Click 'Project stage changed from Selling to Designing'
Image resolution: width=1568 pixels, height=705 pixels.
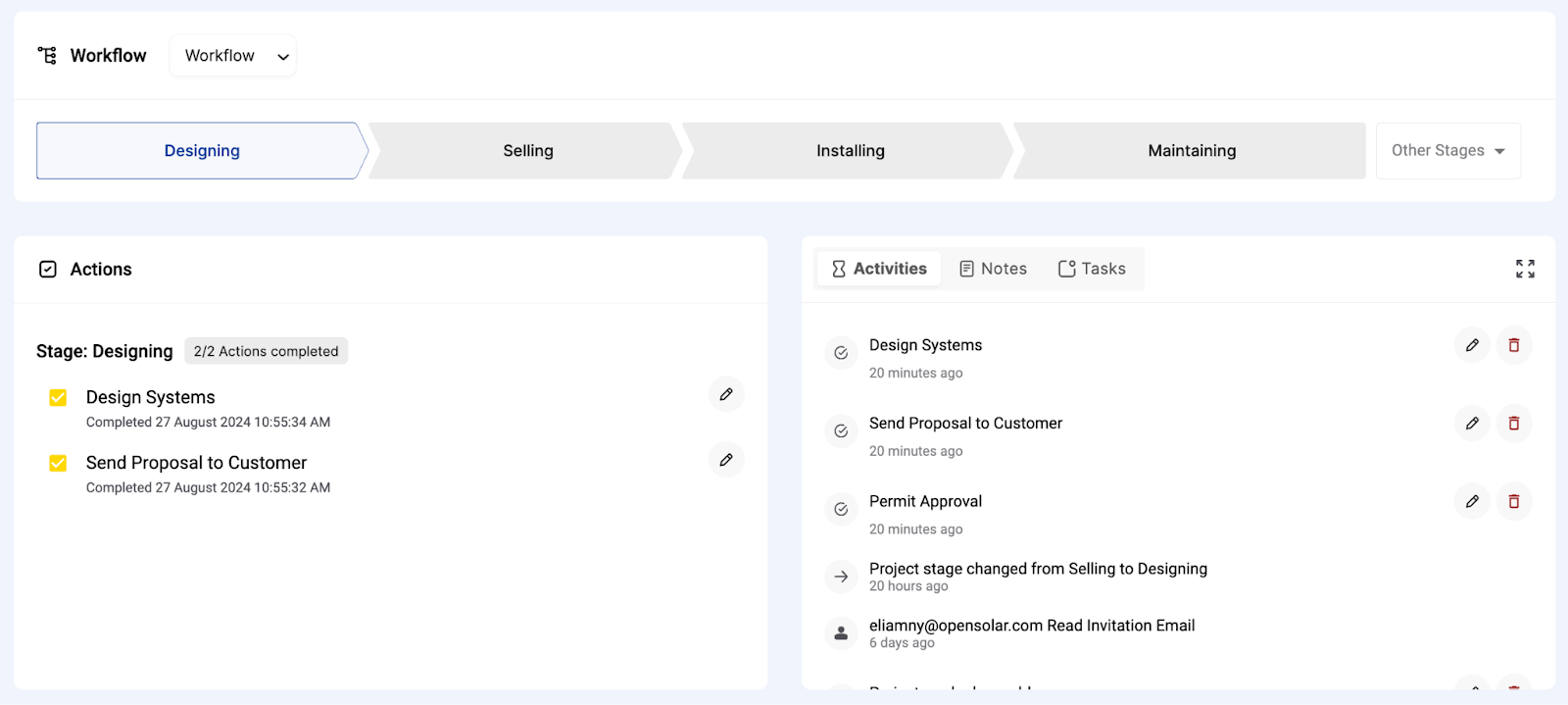[x=1038, y=569]
